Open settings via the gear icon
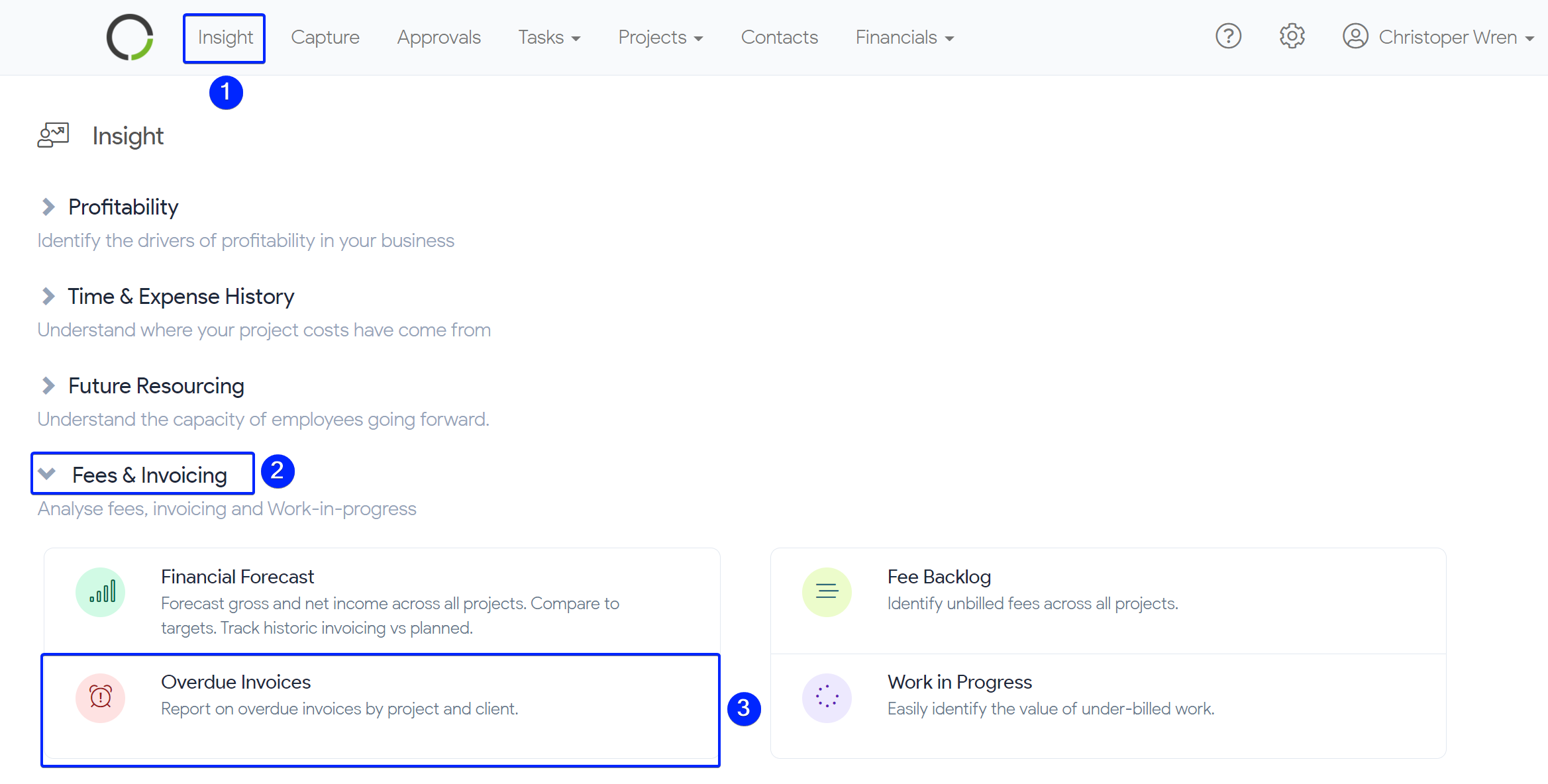 pyautogui.click(x=1292, y=36)
